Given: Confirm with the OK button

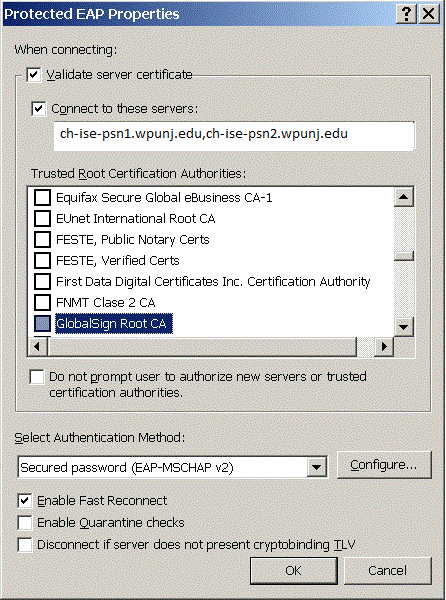Looking at the screenshot, I should [x=294, y=571].
